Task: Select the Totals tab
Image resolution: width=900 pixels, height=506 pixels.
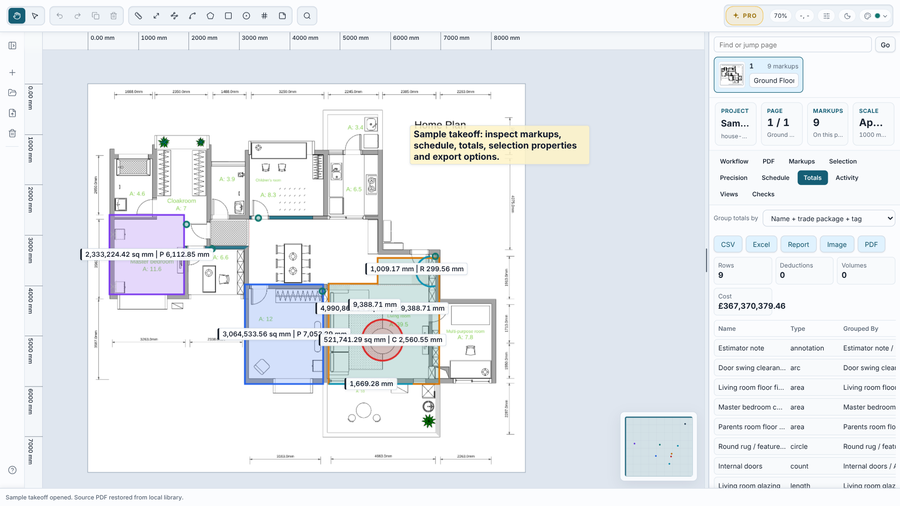Action: pos(812,178)
